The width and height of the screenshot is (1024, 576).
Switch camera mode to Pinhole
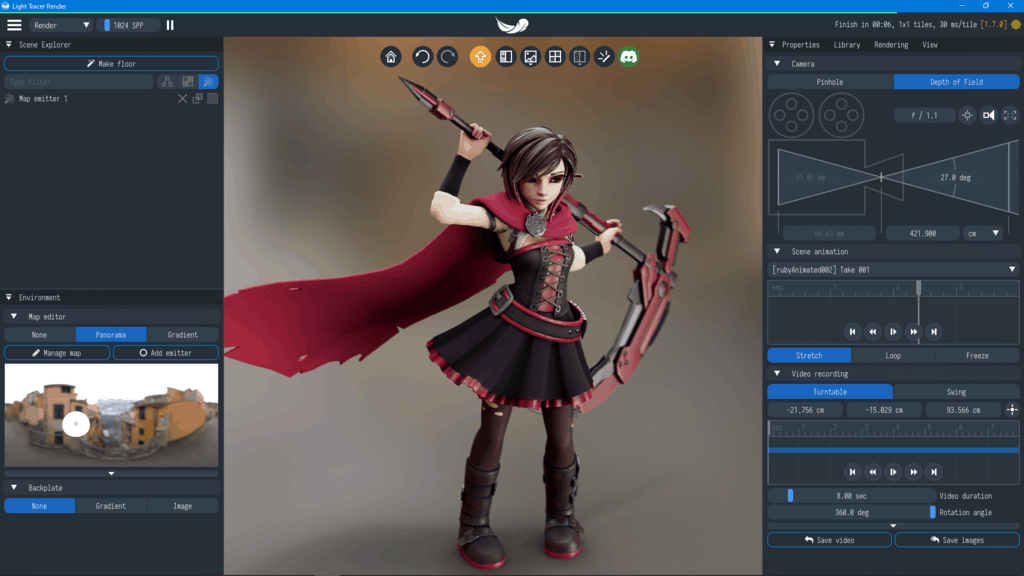830,82
